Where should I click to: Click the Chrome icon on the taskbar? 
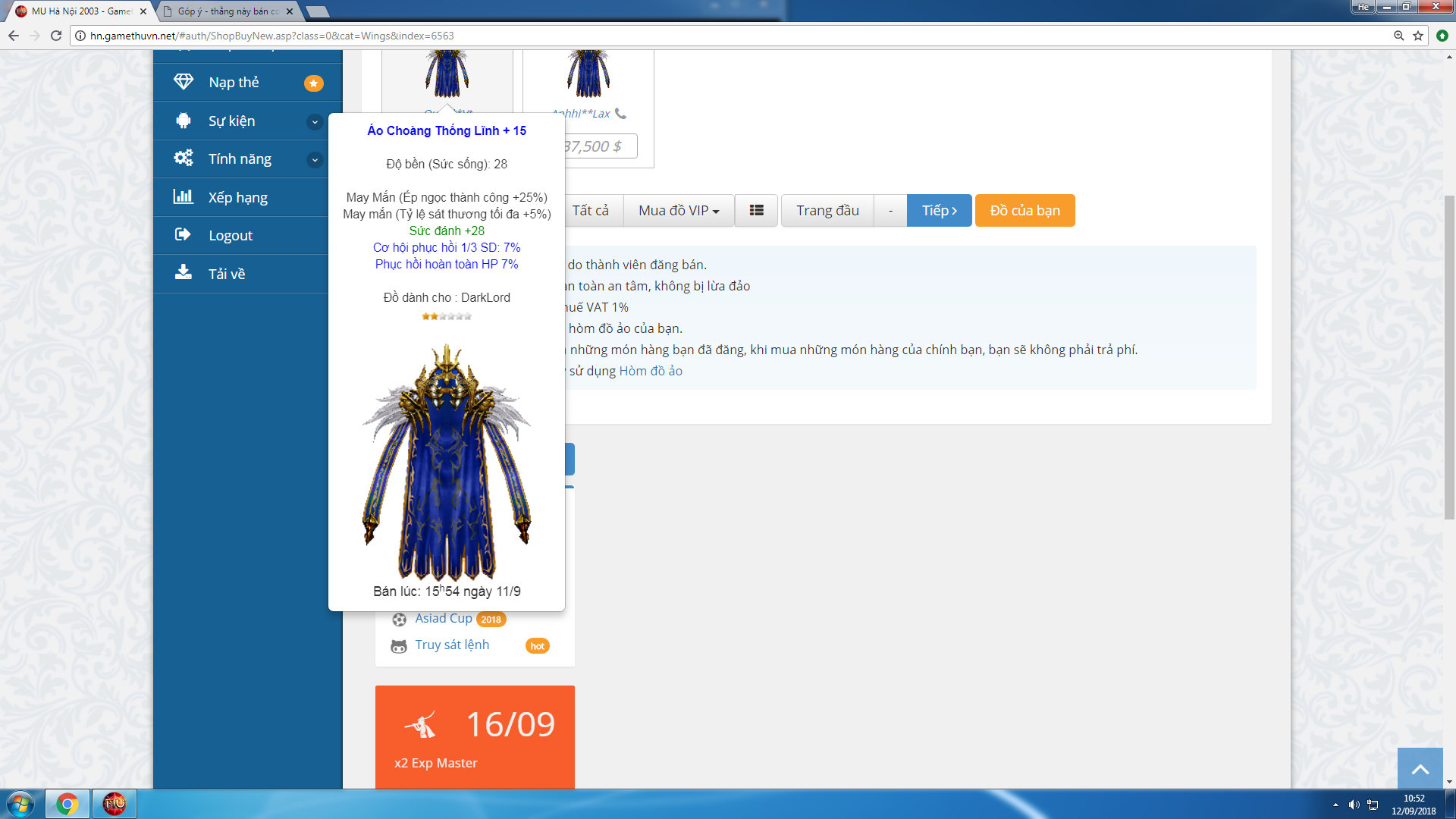pyautogui.click(x=67, y=804)
